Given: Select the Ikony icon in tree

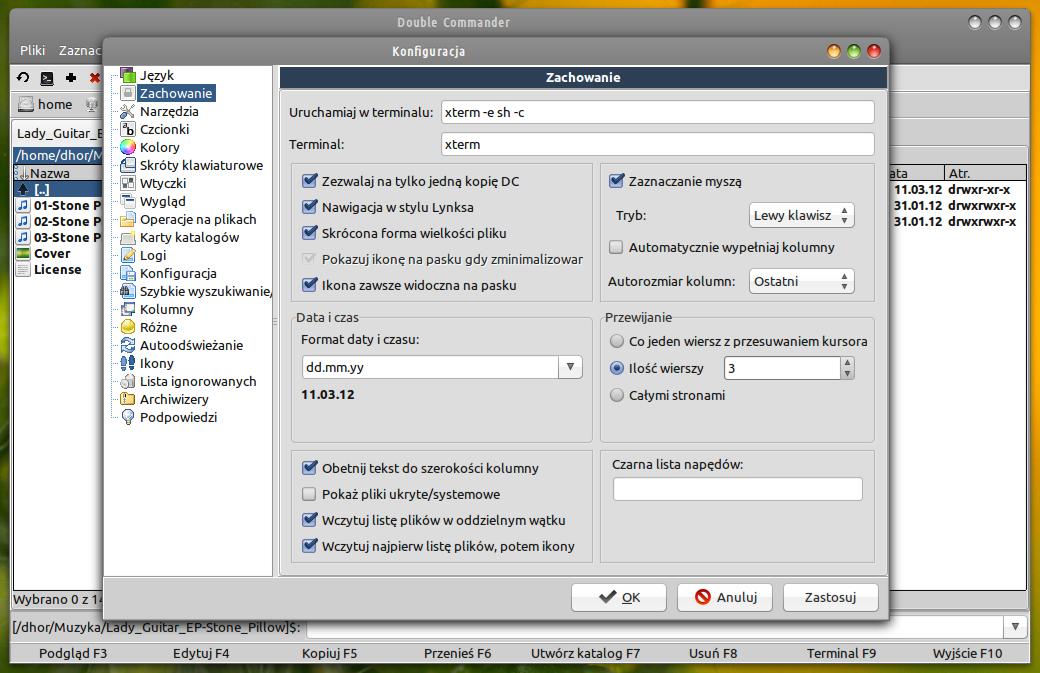Looking at the screenshot, I should point(128,363).
